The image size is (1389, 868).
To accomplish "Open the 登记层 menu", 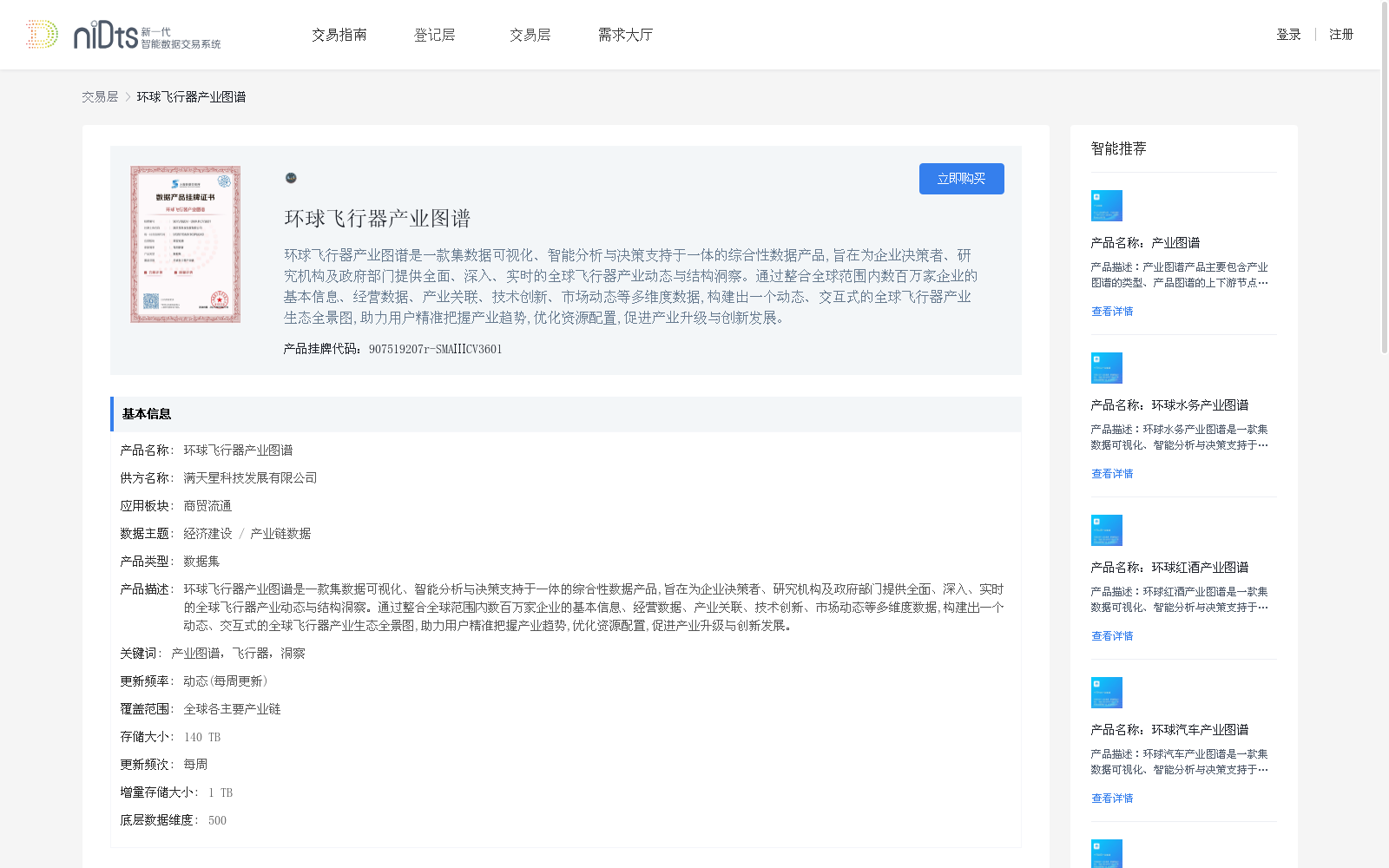I will [x=435, y=35].
